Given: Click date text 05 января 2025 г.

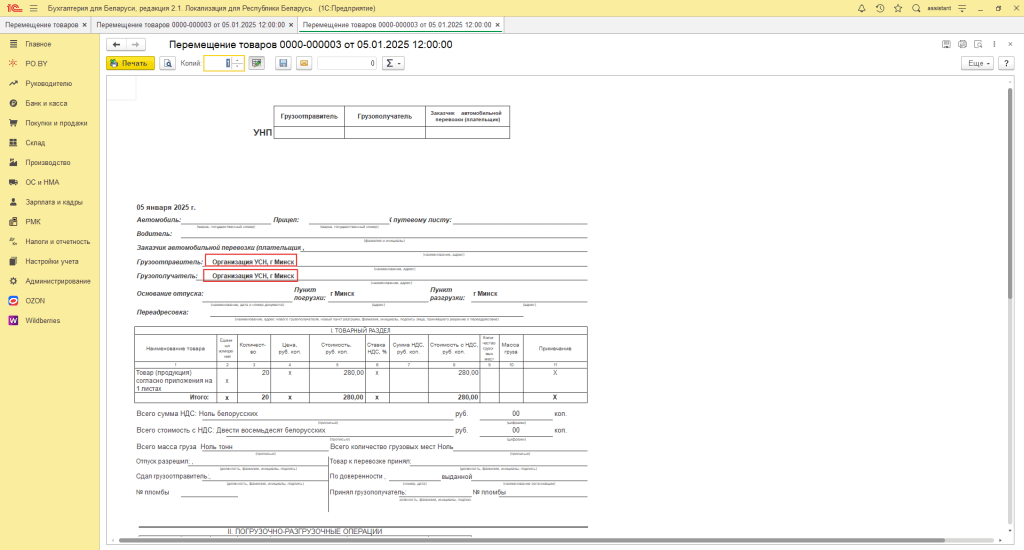Looking at the screenshot, I should tap(166, 207).
